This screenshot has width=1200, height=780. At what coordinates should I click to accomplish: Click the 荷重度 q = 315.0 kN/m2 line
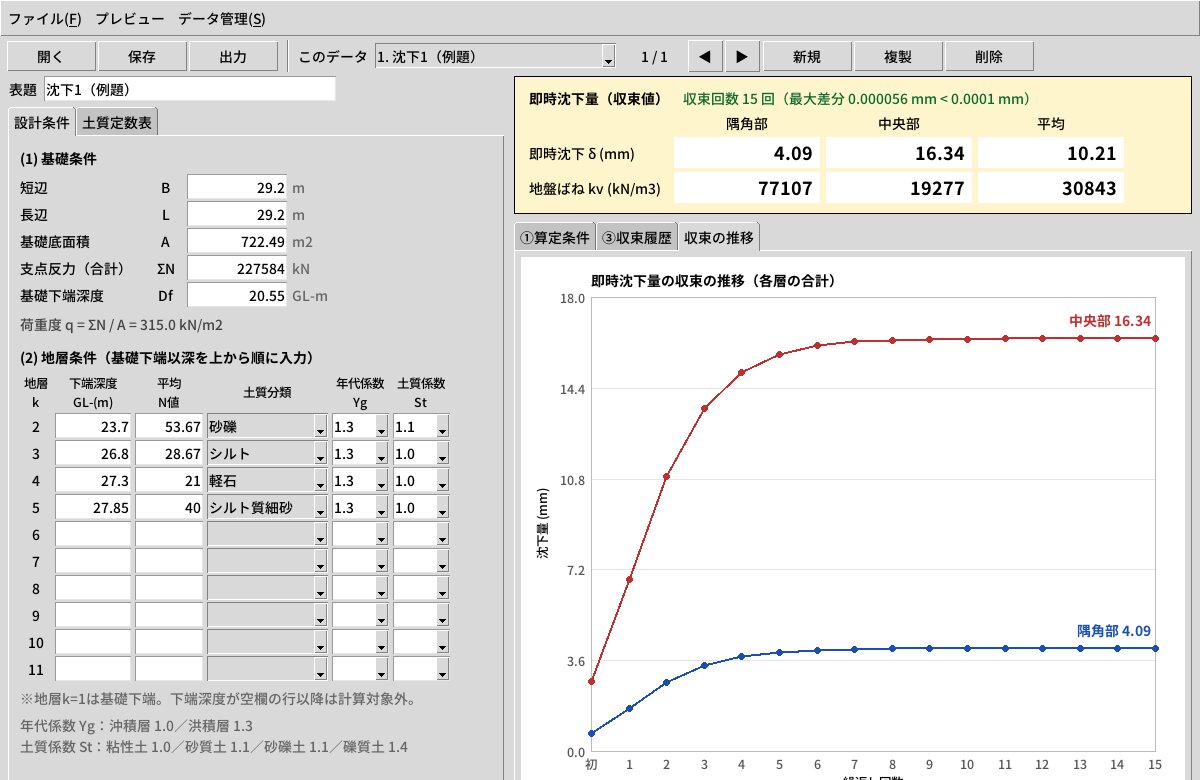pos(121,325)
